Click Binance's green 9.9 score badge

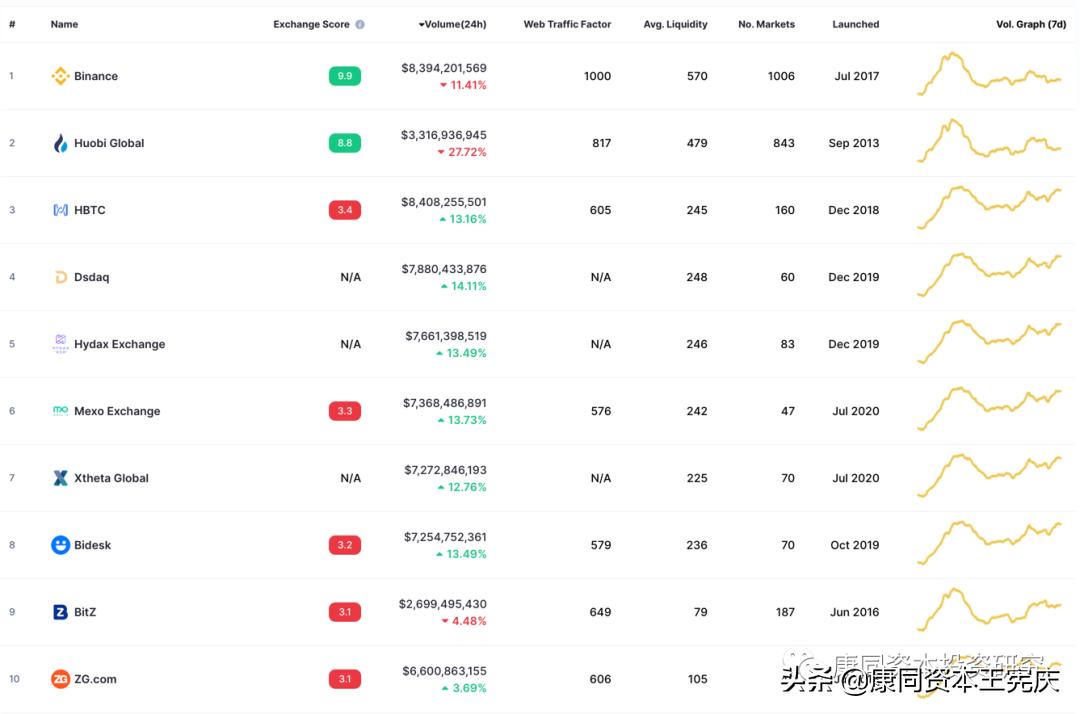[344, 76]
